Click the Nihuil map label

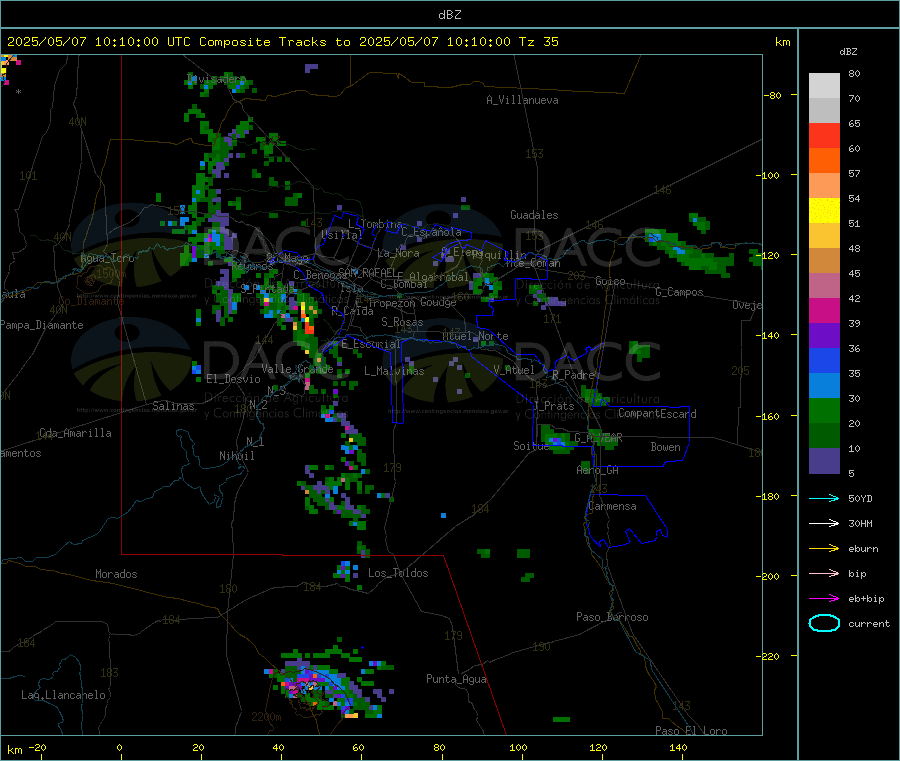click(236, 456)
